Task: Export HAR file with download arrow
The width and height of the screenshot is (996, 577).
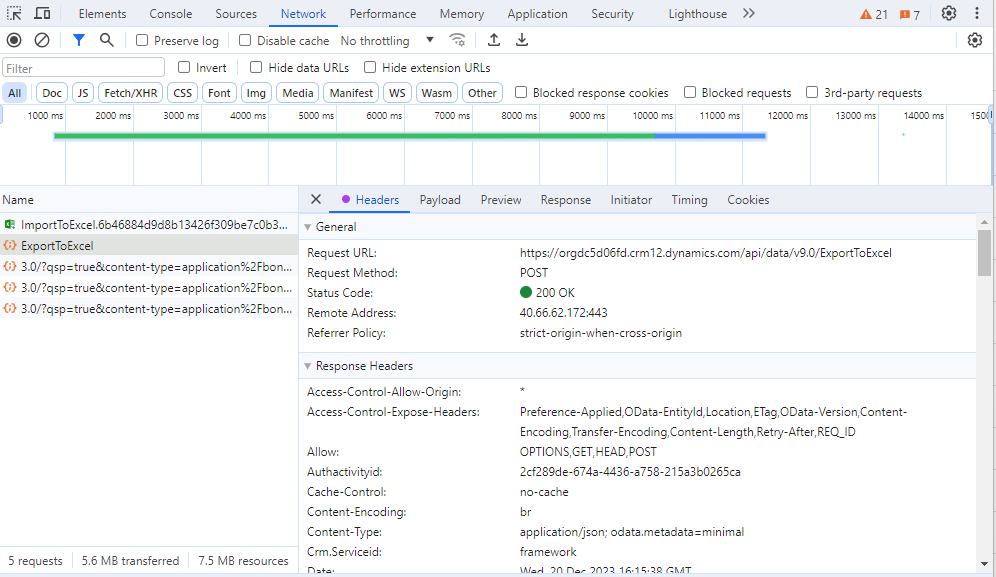Action: pyautogui.click(x=522, y=41)
